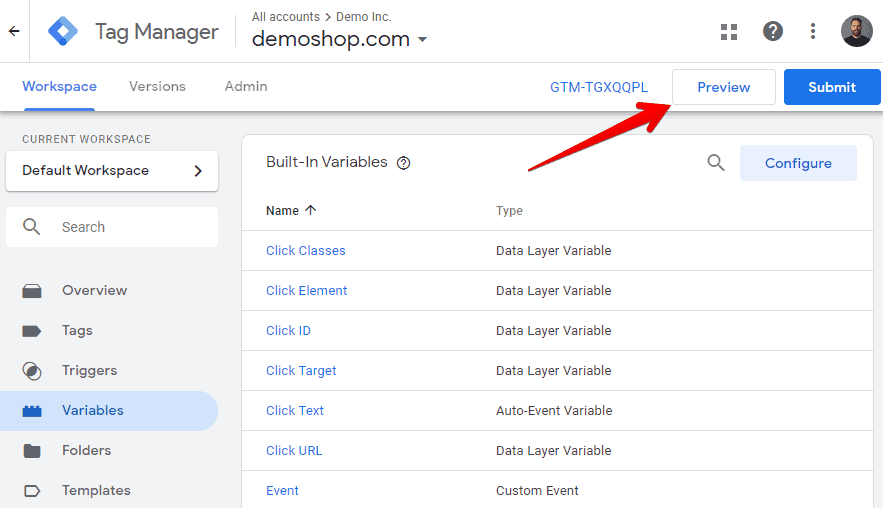Click the Tag Manager diamond logo
The height and width of the screenshot is (508, 883).
click(x=63, y=31)
